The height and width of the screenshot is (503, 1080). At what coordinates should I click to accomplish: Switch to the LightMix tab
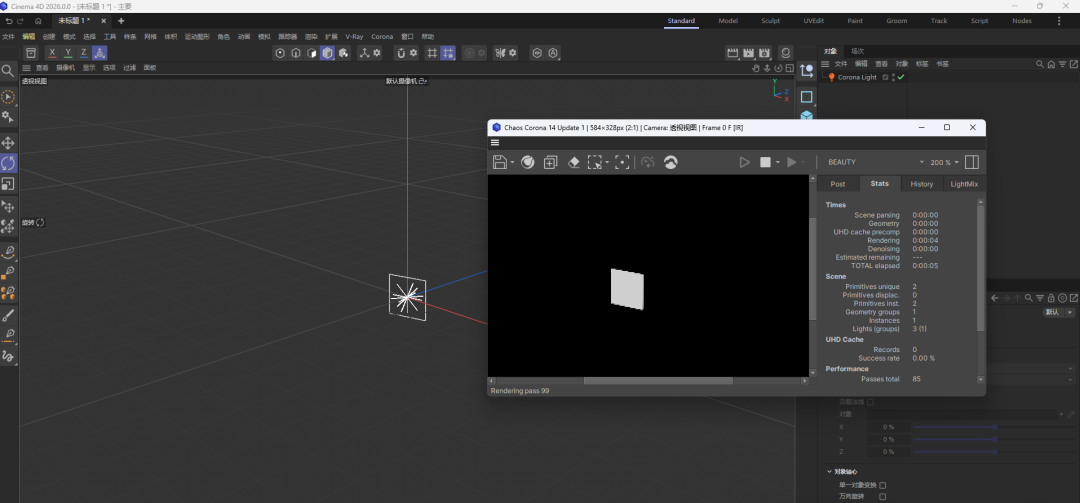click(963, 184)
